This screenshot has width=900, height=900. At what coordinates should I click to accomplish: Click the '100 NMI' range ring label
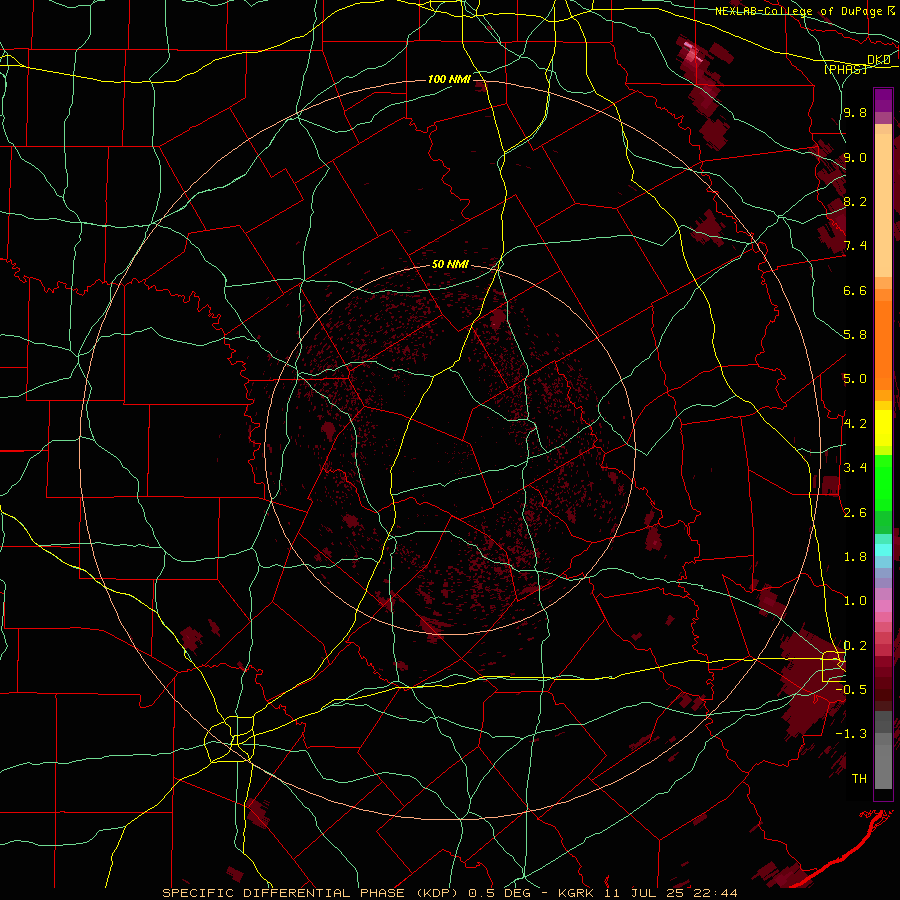coord(449,79)
